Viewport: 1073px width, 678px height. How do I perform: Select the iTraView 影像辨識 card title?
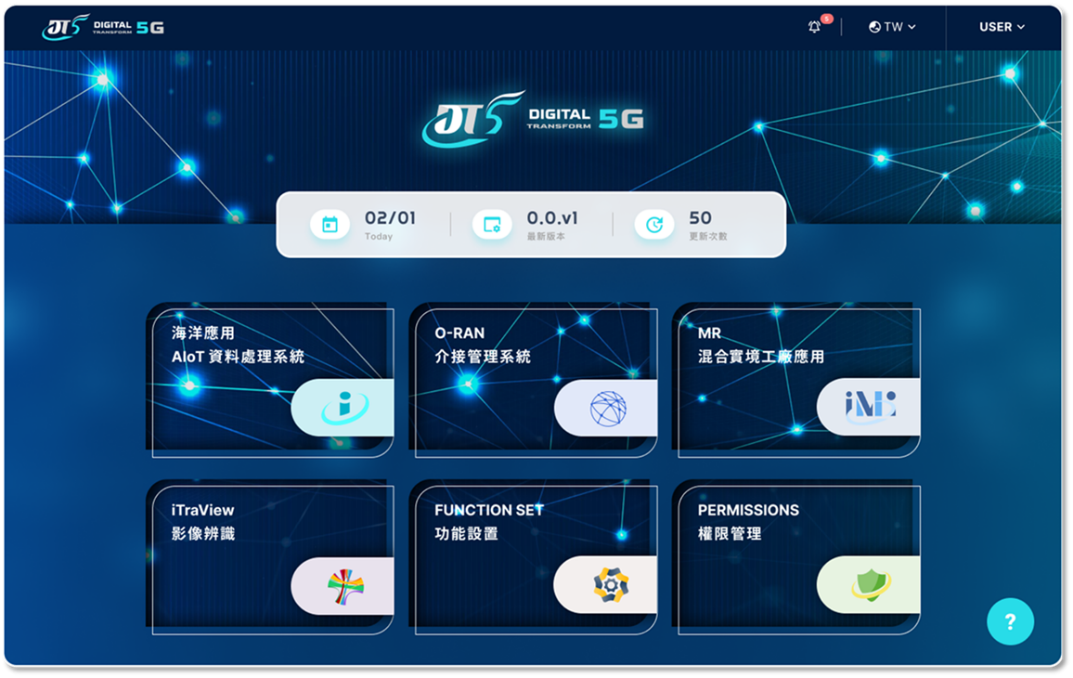pyautogui.click(x=203, y=522)
